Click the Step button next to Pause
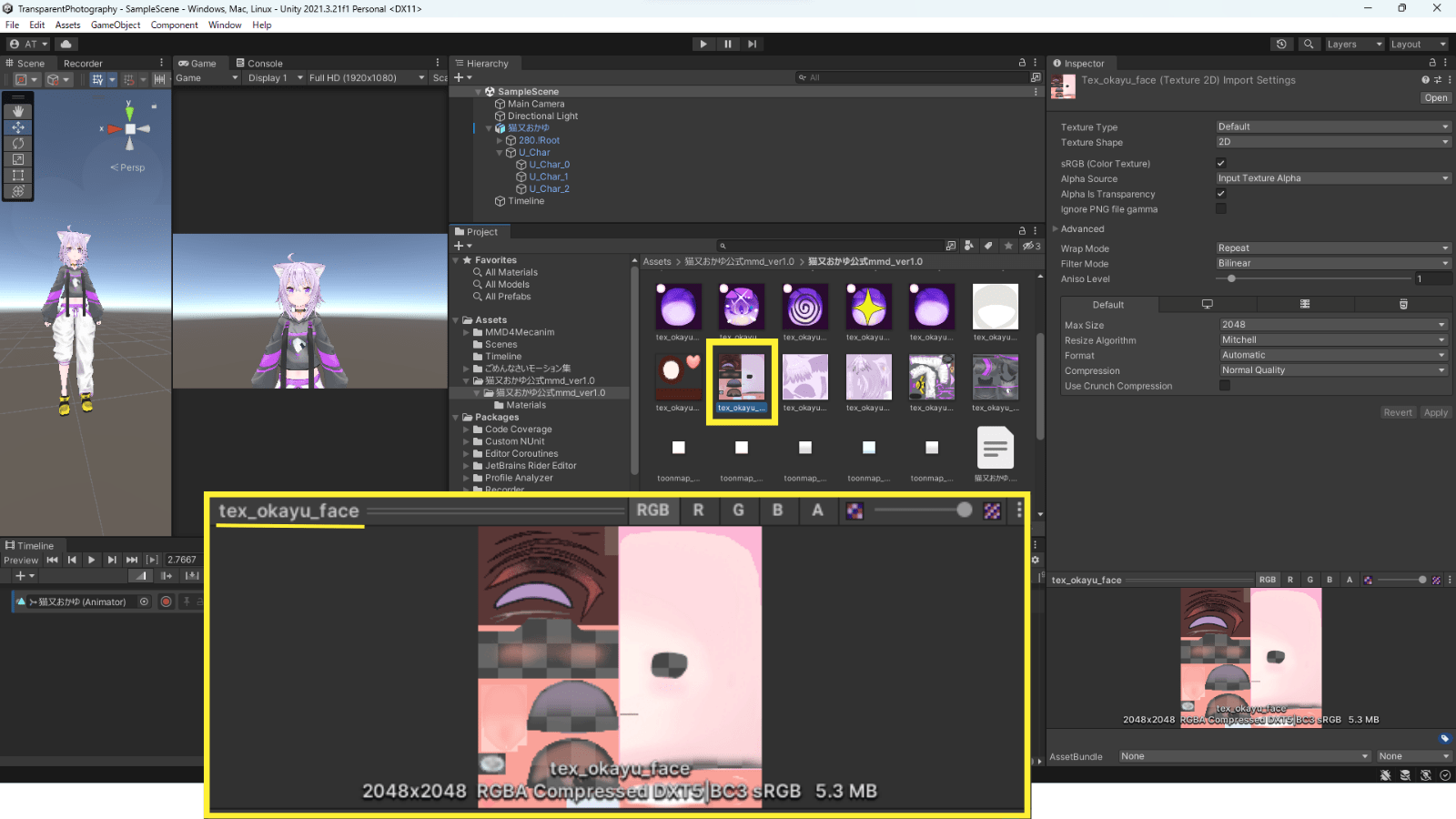Screen dimensions: 1456x819 pos(752,44)
